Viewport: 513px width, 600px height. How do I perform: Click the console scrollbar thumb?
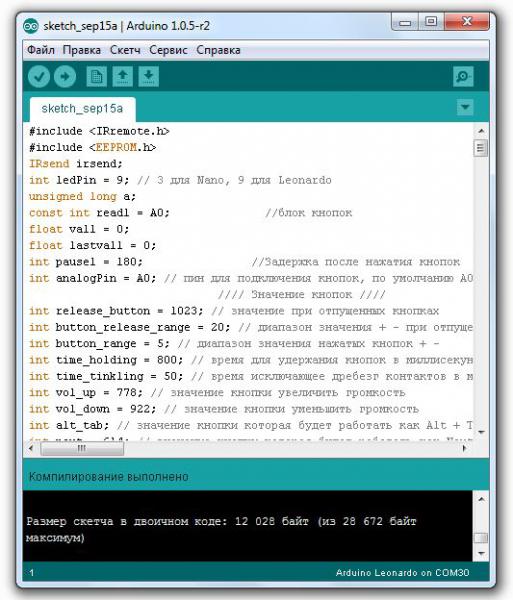[481, 538]
